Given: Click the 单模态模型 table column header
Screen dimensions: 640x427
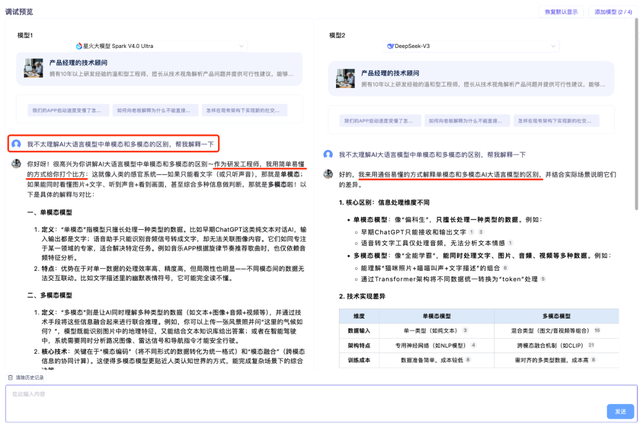Looking at the screenshot, I should (437, 316).
